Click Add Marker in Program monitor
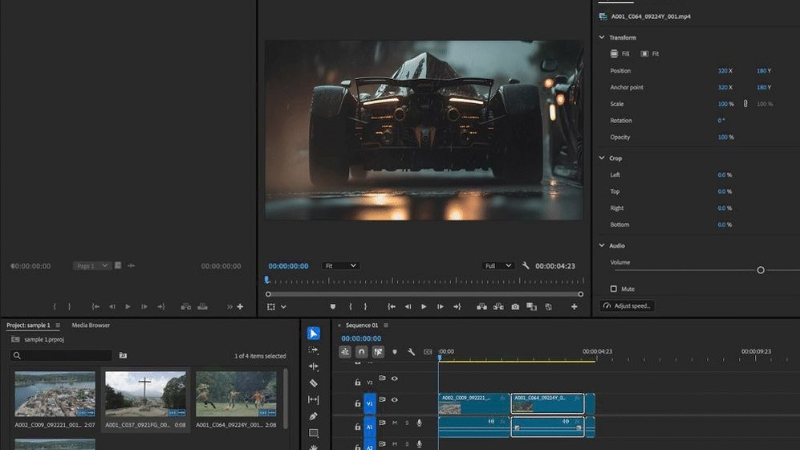 (333, 307)
